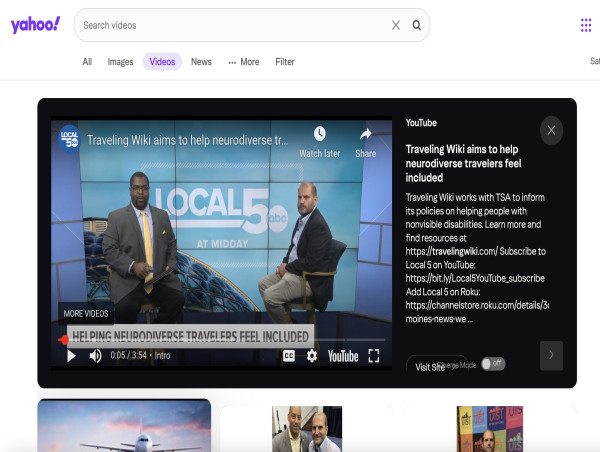The height and width of the screenshot is (452, 600).
Task: Switch to the All tab
Action: [87, 62]
